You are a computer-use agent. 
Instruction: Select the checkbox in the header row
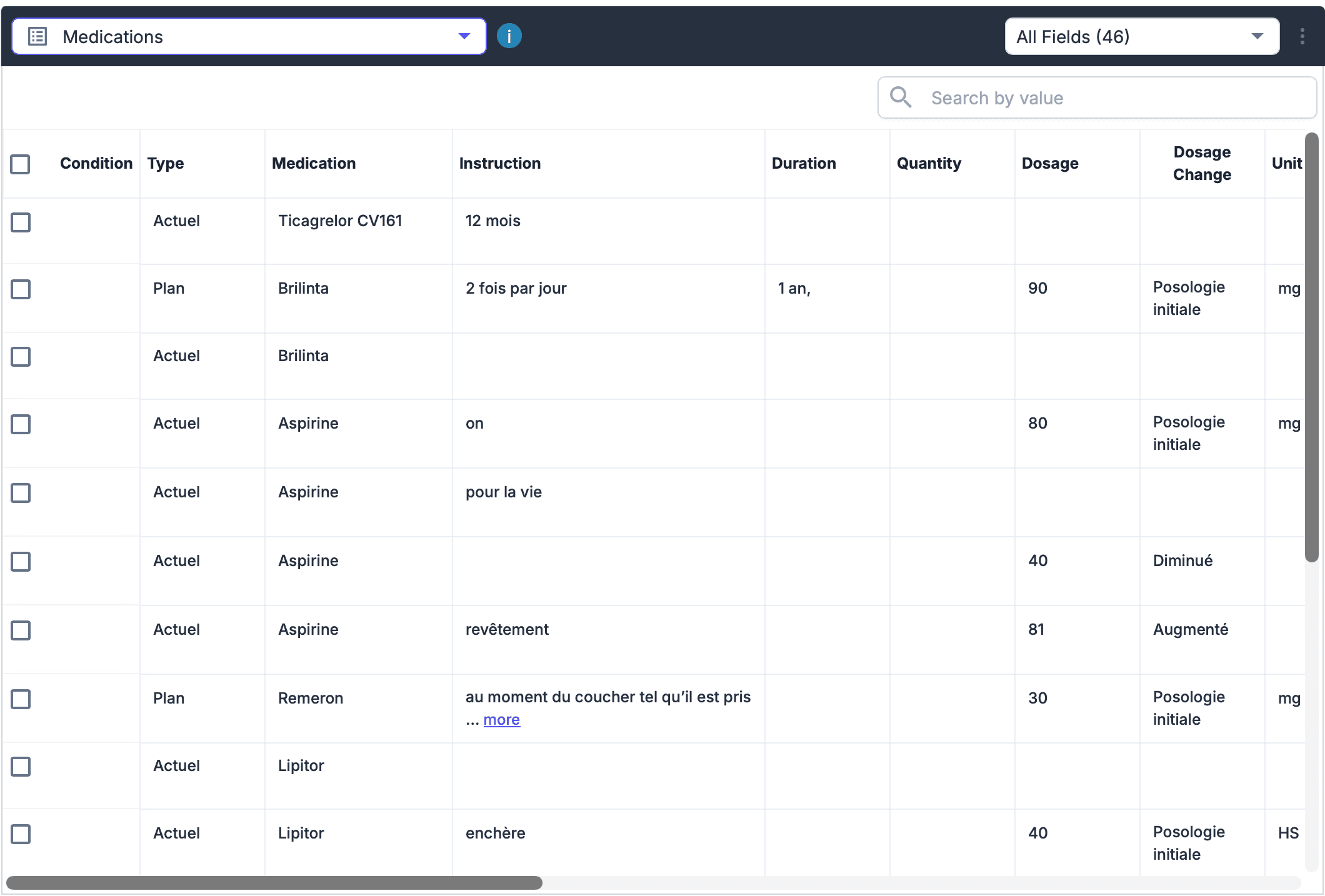[21, 164]
